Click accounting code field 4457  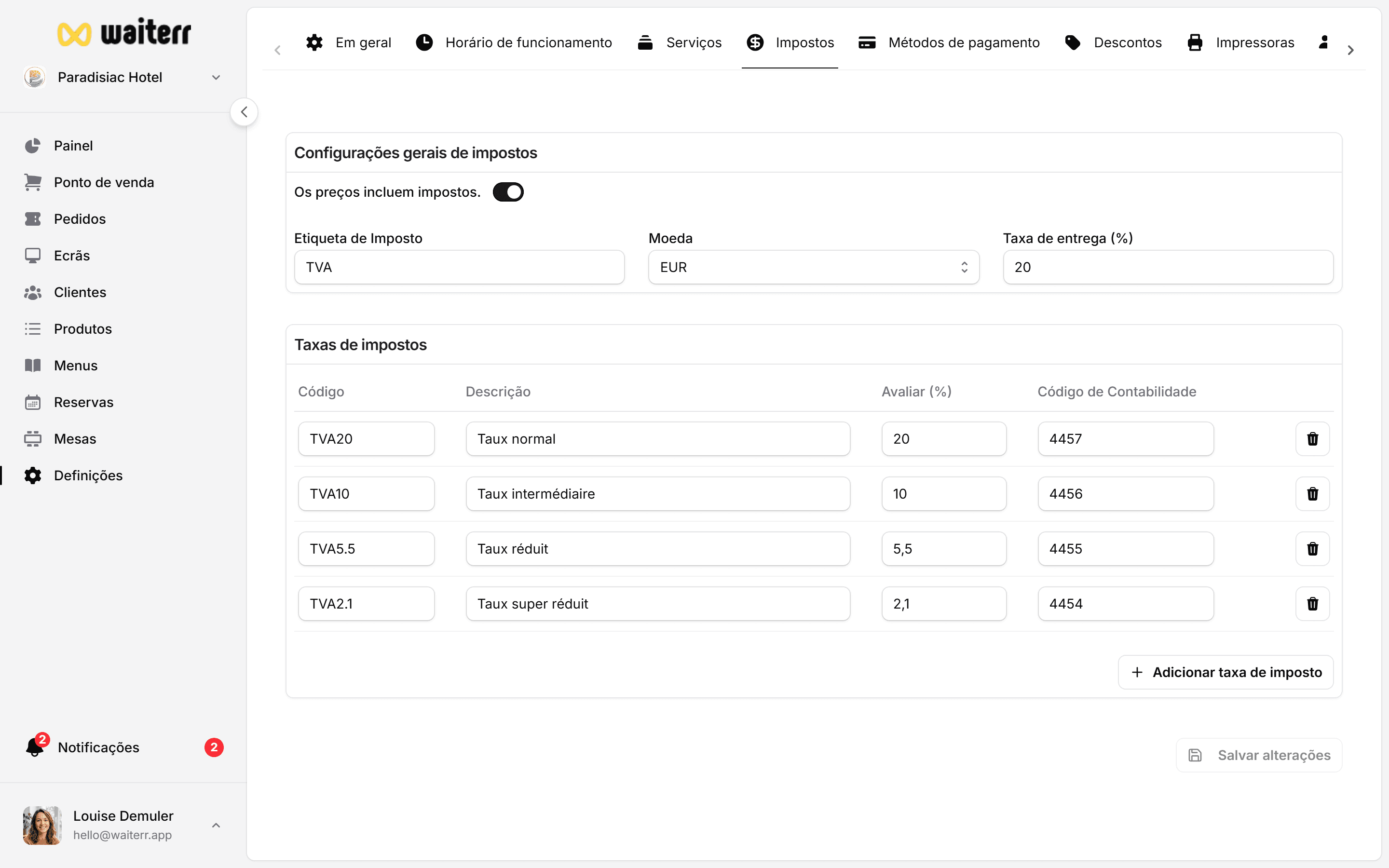[1126, 439]
